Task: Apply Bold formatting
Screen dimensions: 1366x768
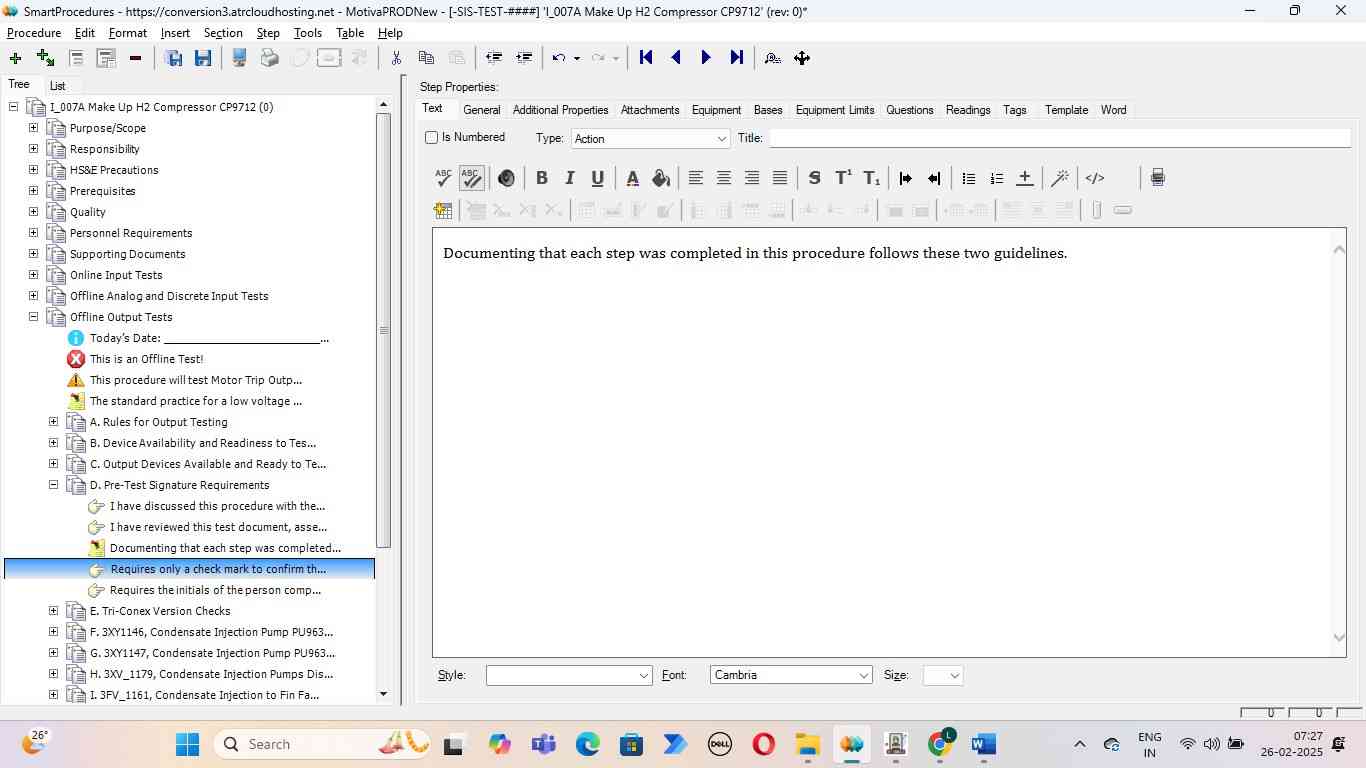Action: tap(541, 178)
